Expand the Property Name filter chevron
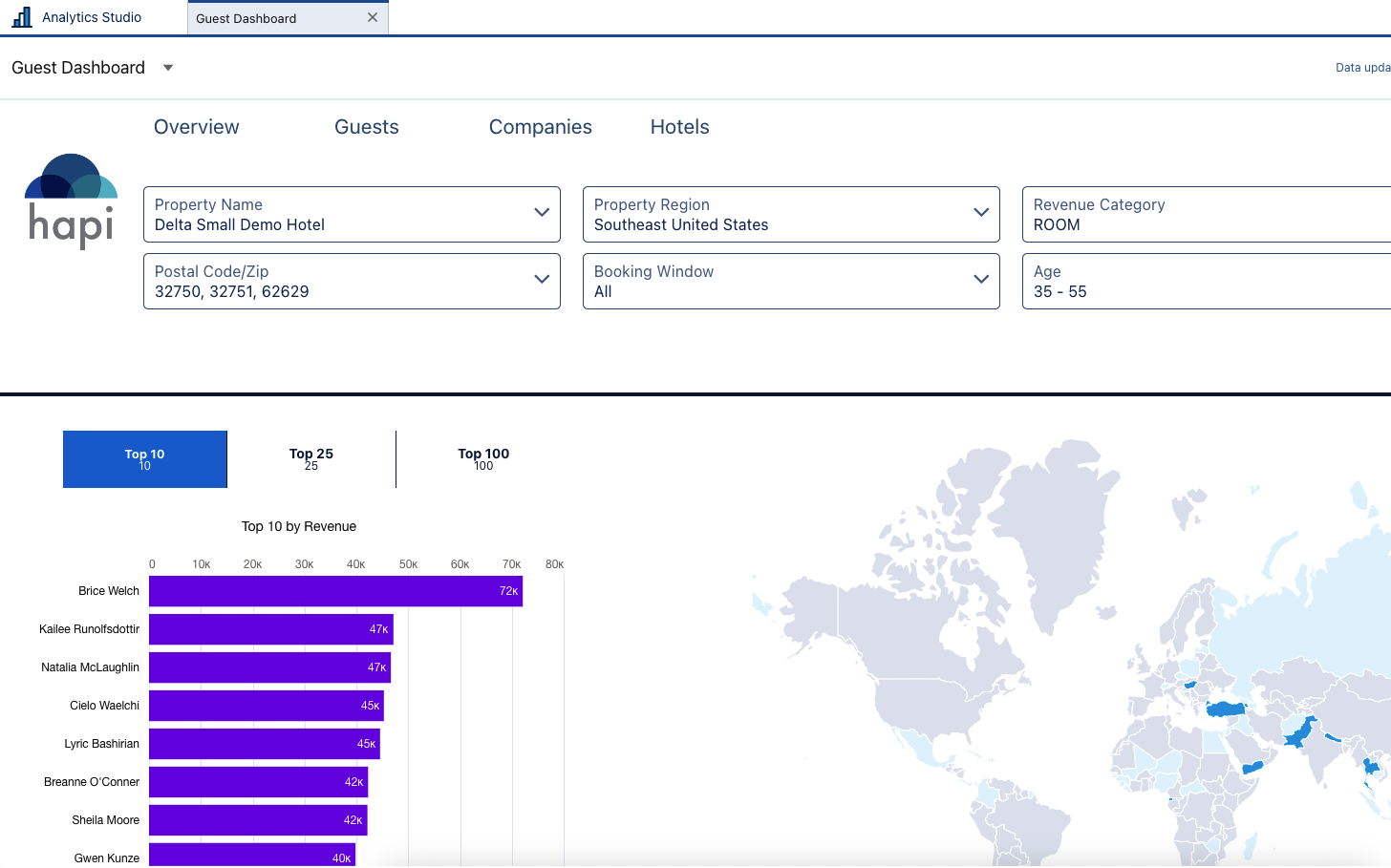The image size is (1391, 868). [x=542, y=212]
